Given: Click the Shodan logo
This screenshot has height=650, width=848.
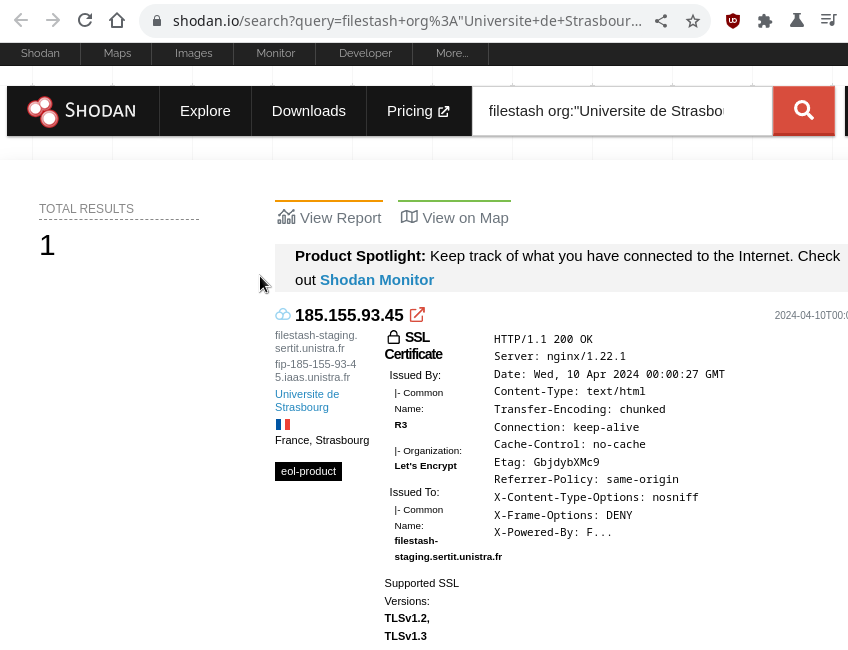Looking at the screenshot, I should pyautogui.click(x=82, y=111).
